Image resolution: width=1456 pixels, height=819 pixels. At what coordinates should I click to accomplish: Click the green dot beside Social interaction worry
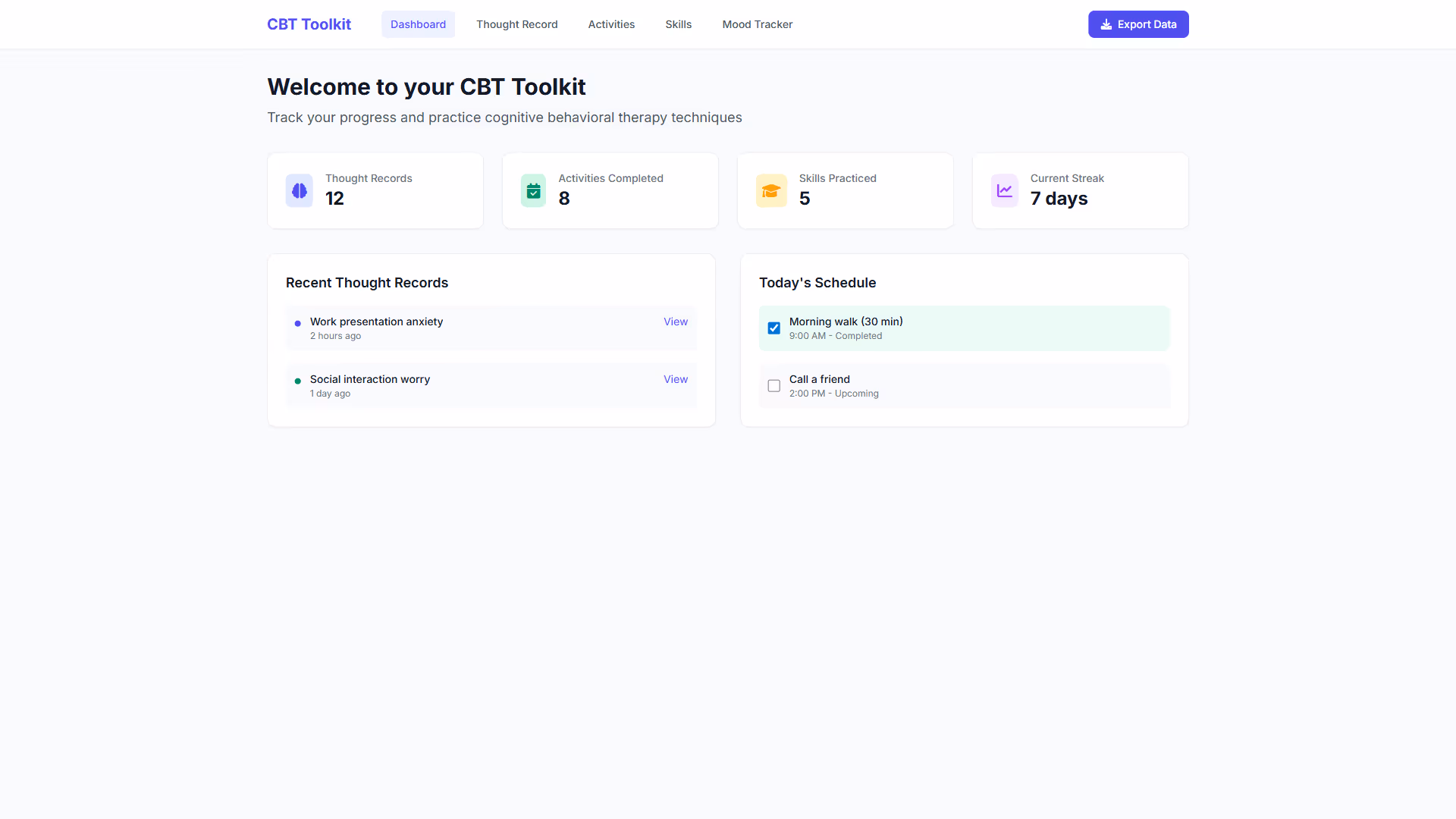(x=297, y=381)
